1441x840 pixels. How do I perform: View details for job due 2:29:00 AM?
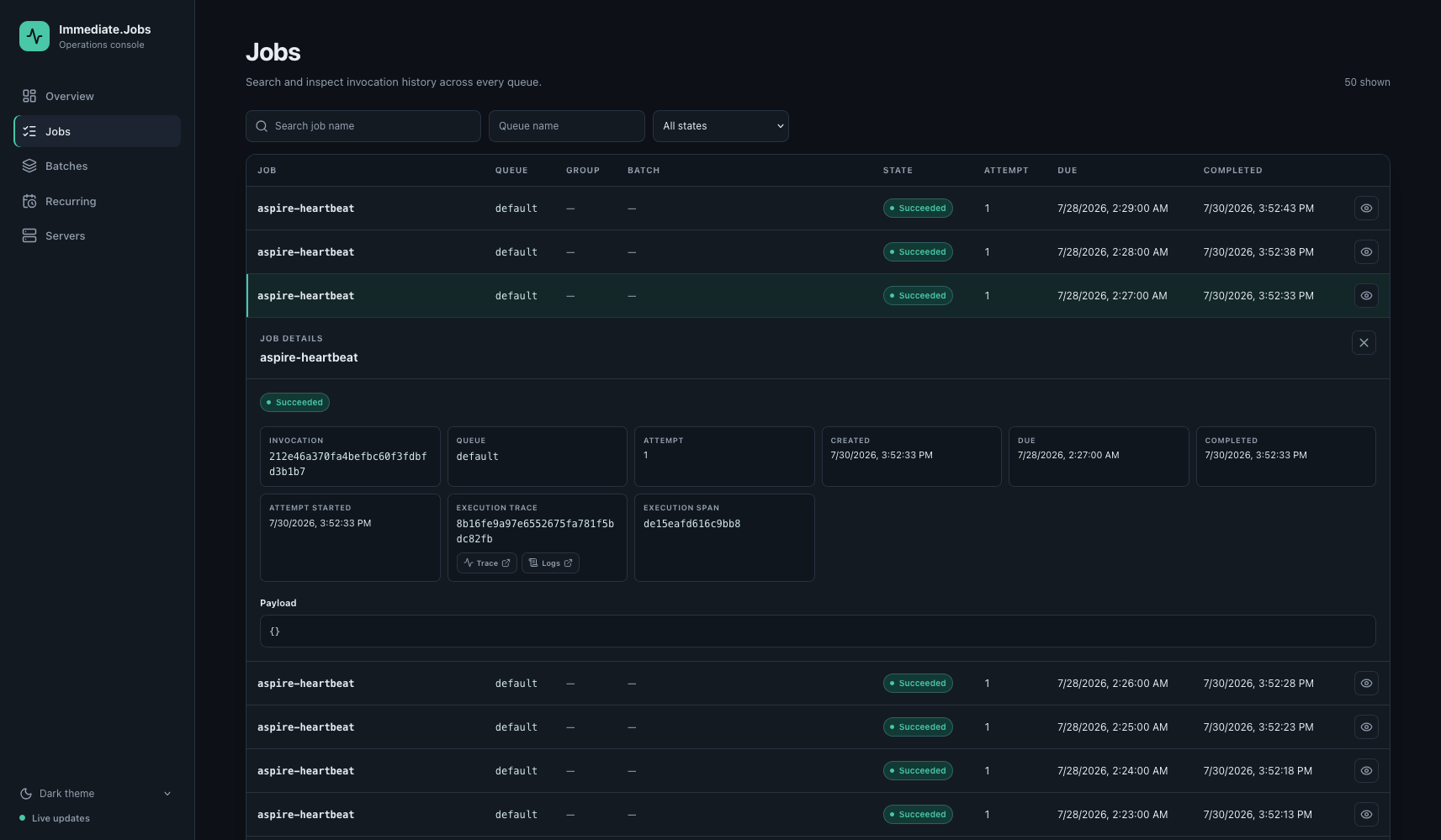[x=1366, y=209]
